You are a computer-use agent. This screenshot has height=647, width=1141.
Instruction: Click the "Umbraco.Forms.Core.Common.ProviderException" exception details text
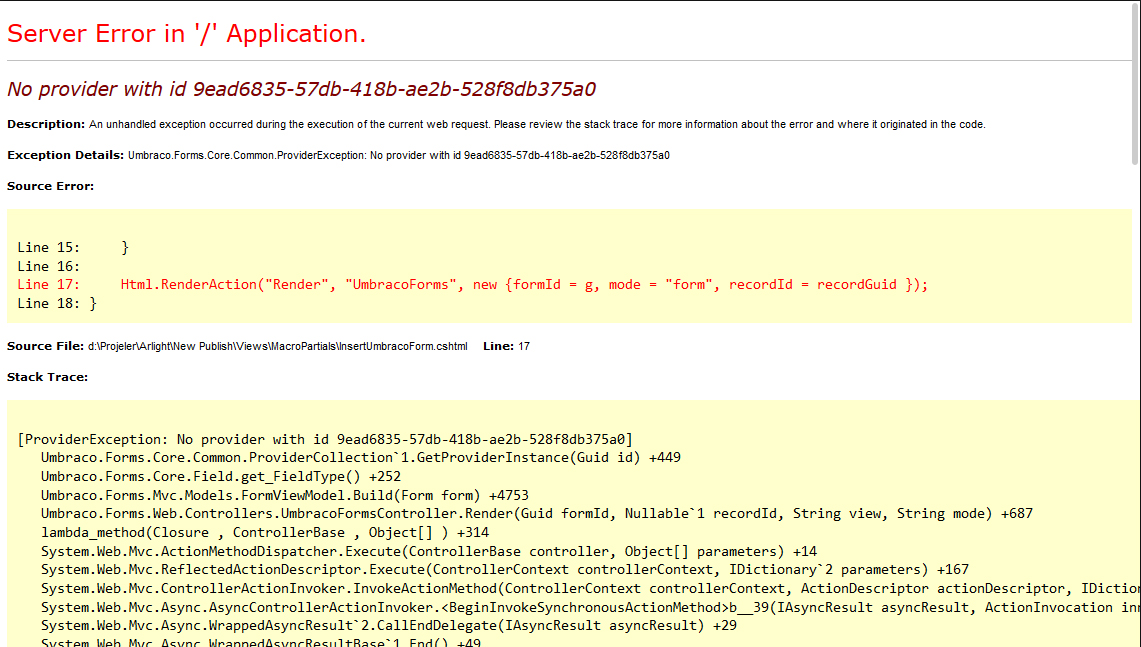pyautogui.click(x=399, y=155)
